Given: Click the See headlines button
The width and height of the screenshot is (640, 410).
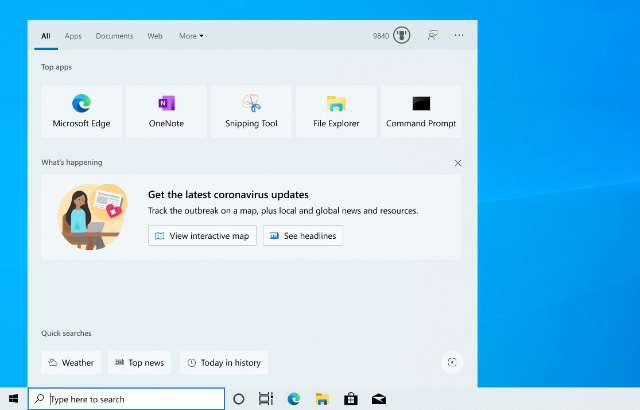Looking at the screenshot, I should pos(303,236).
